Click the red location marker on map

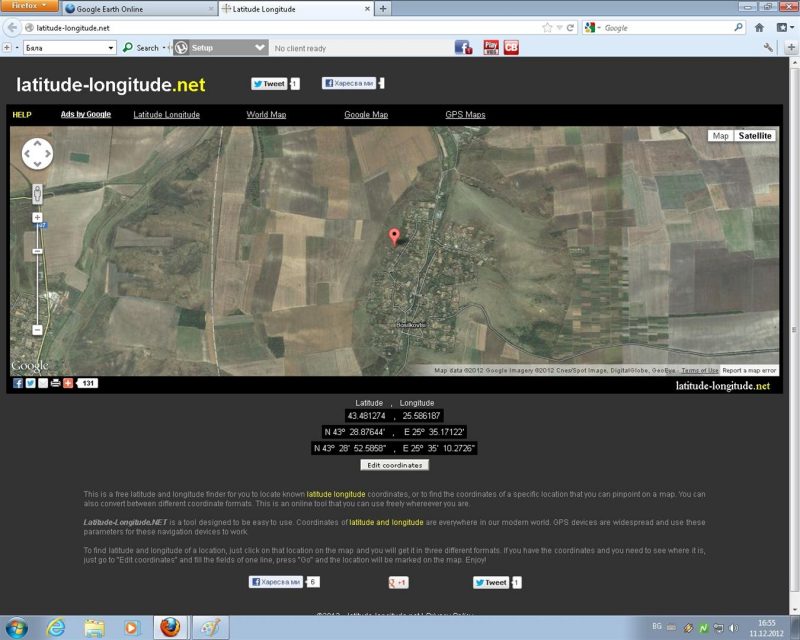pyautogui.click(x=394, y=235)
